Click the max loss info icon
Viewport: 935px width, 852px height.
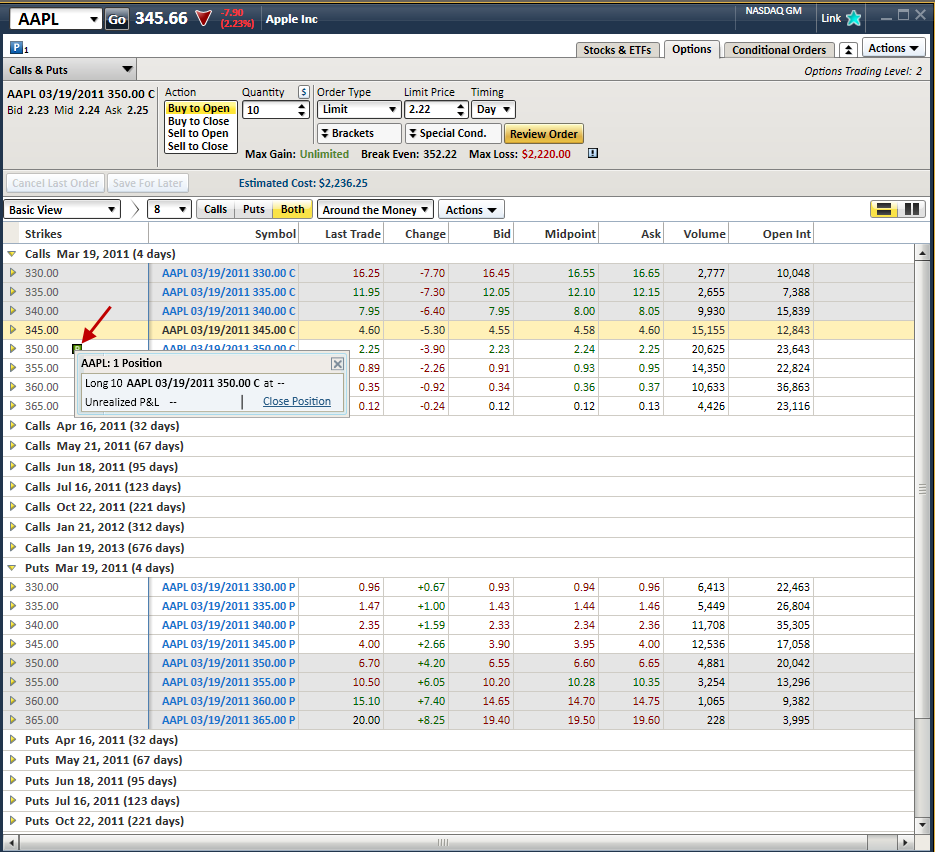point(593,154)
